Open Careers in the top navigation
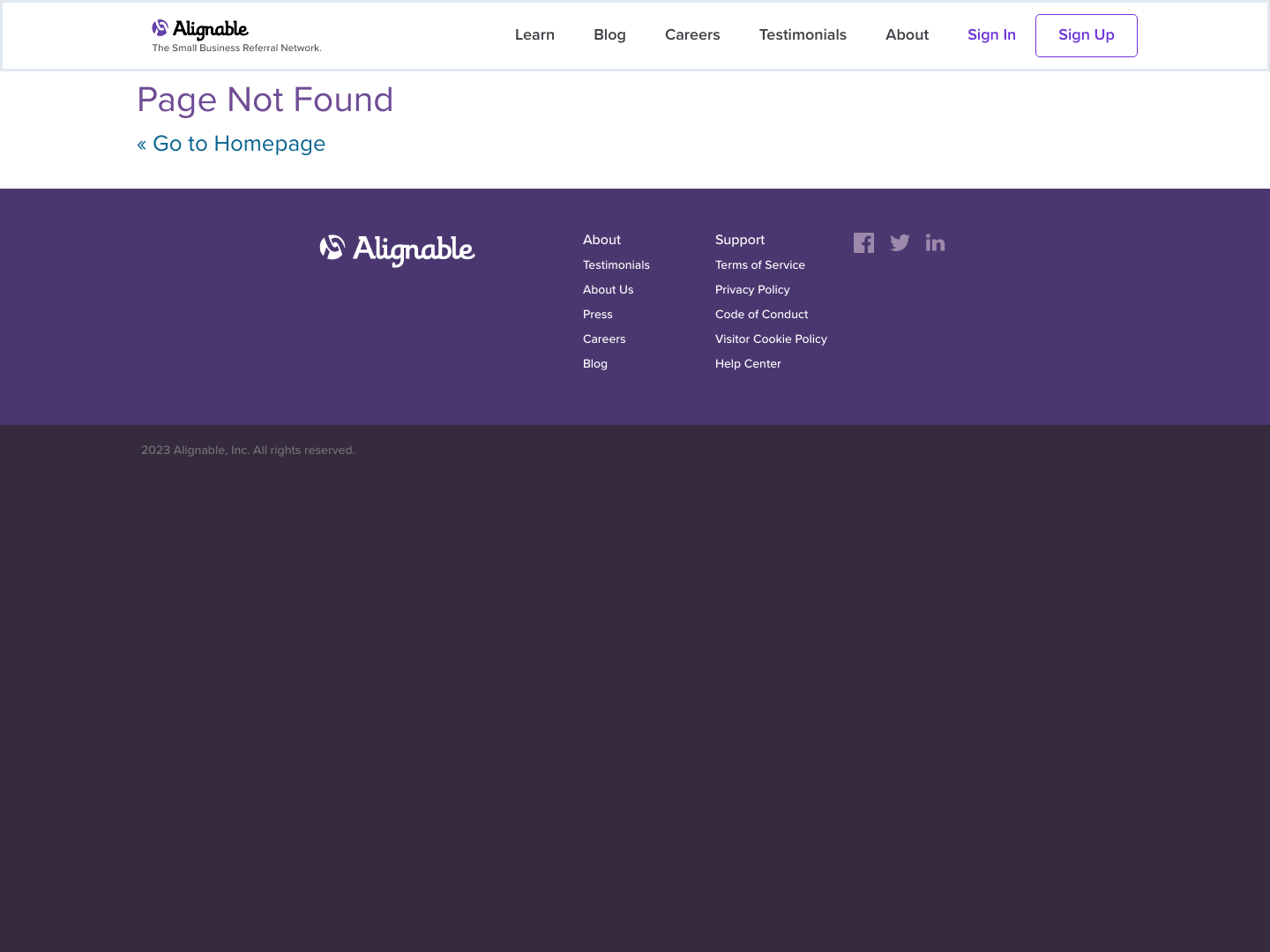 692,35
